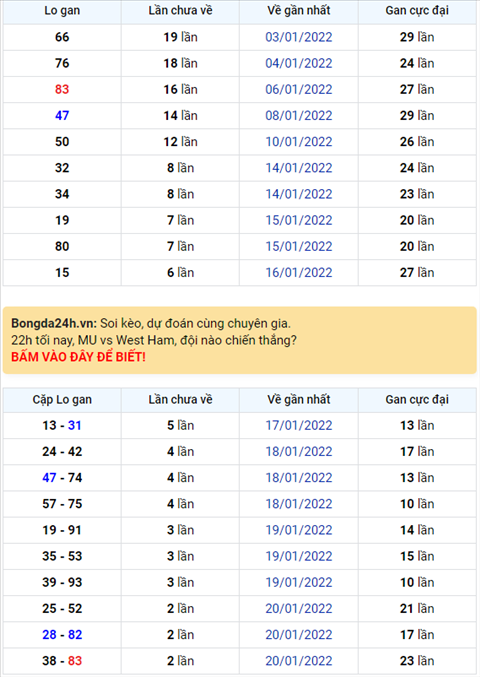The width and height of the screenshot is (480, 677).
Task: Select pair 35 - 53
Action: coord(62,557)
